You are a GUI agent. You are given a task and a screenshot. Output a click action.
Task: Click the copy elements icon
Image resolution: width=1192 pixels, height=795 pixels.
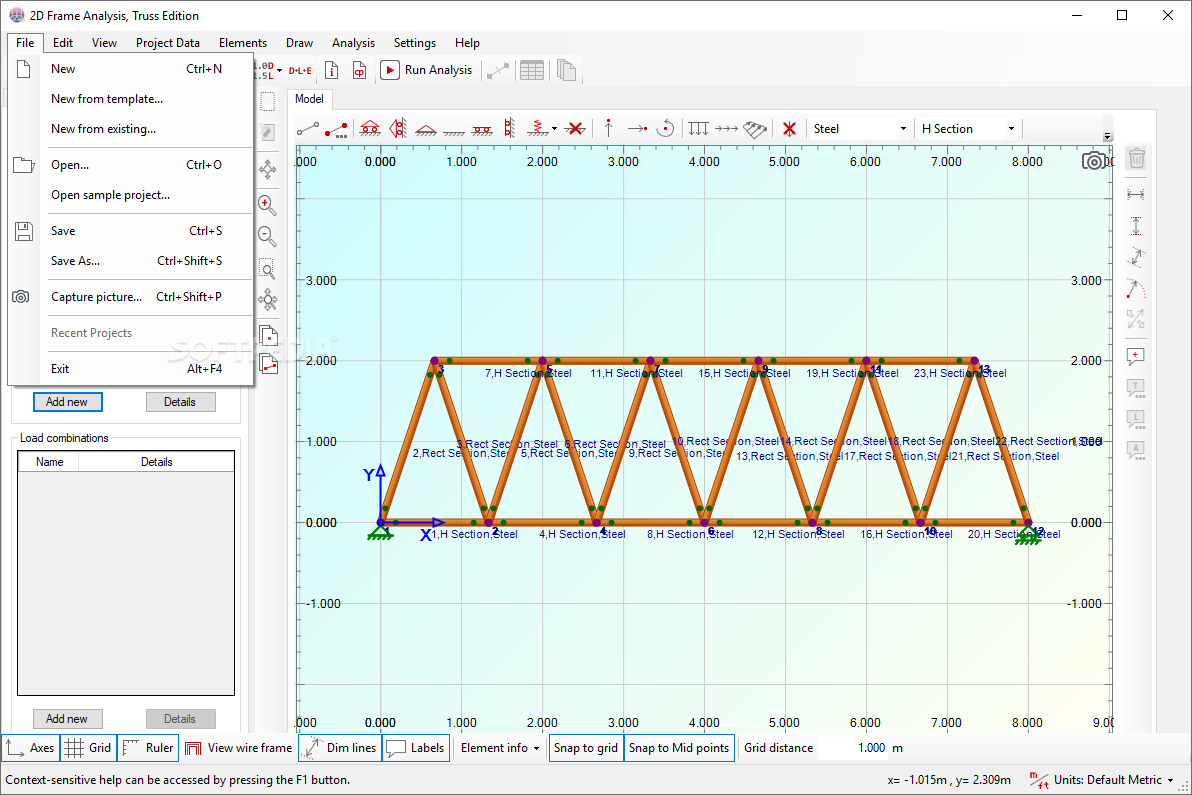click(268, 365)
